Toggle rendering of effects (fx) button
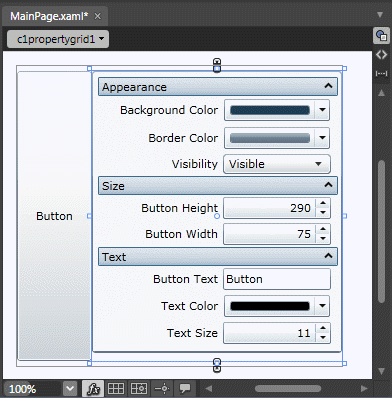Screen dimensions: 392x398 tap(93, 388)
